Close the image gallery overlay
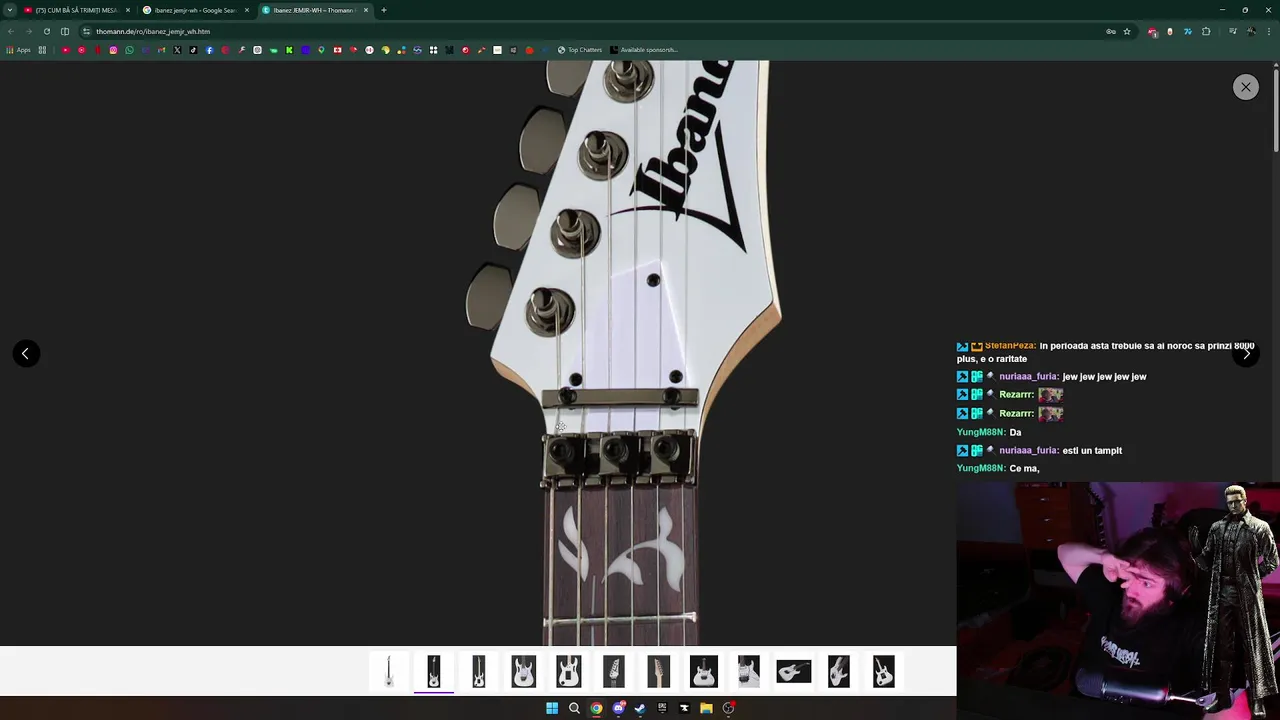The width and height of the screenshot is (1280, 720). pos(1245,87)
